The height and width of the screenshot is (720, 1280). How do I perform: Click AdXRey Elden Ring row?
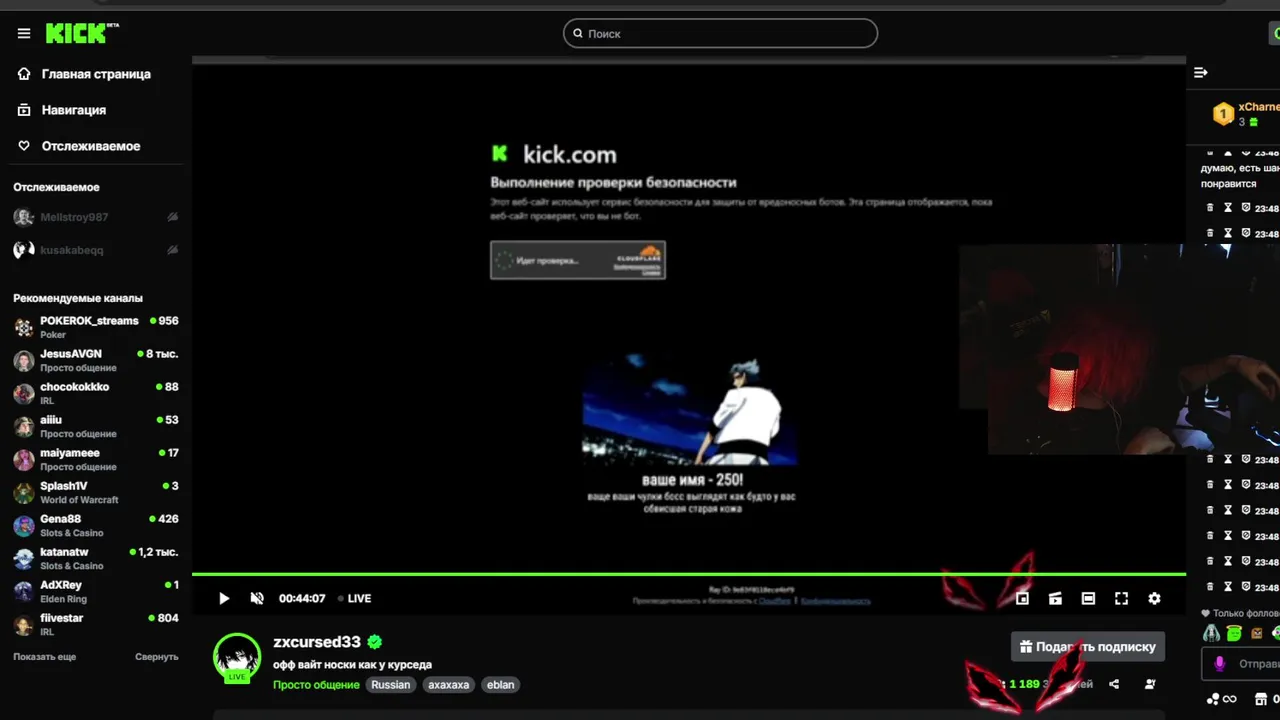(96, 591)
